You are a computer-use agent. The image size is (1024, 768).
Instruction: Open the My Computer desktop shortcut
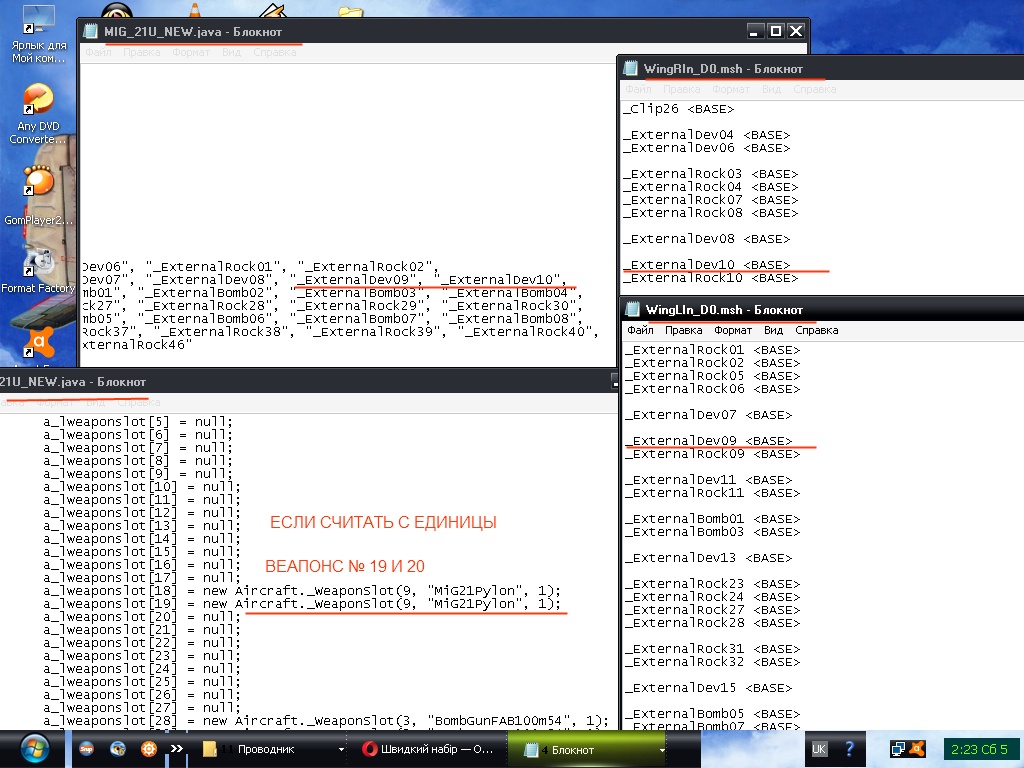click(38, 20)
